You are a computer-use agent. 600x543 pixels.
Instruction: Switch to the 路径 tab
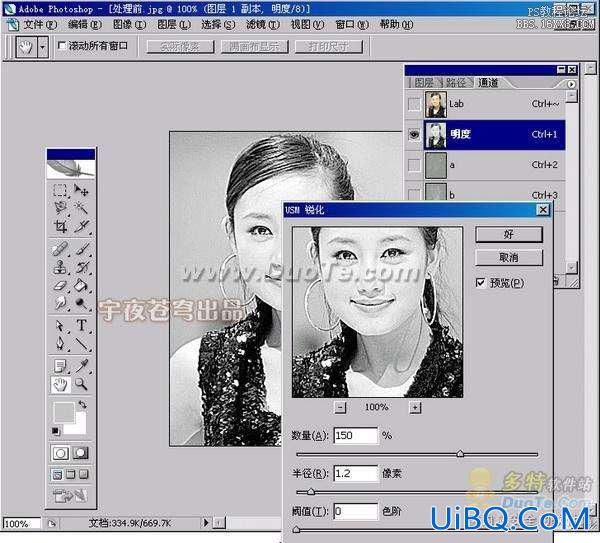456,82
